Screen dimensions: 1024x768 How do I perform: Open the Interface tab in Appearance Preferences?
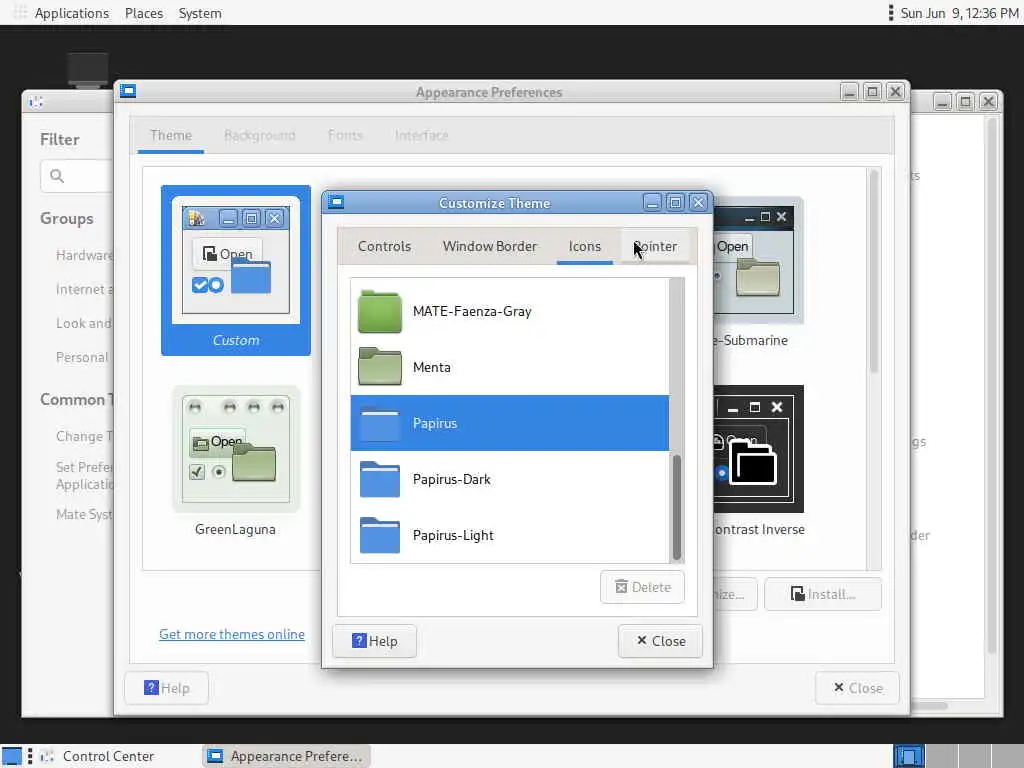[x=421, y=135]
